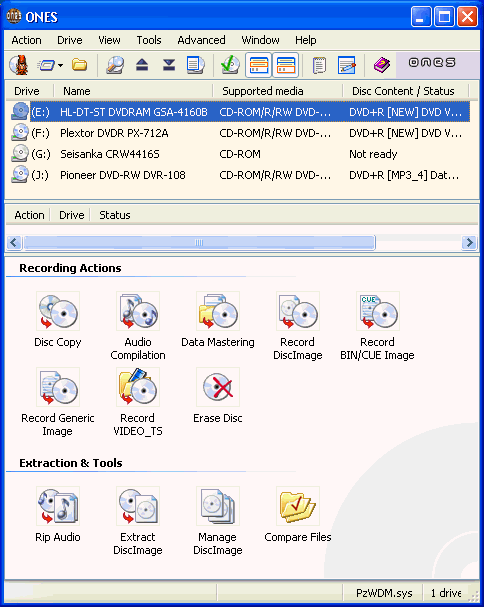Open the Drive menu
This screenshot has height=607, width=484.
(x=70, y=40)
